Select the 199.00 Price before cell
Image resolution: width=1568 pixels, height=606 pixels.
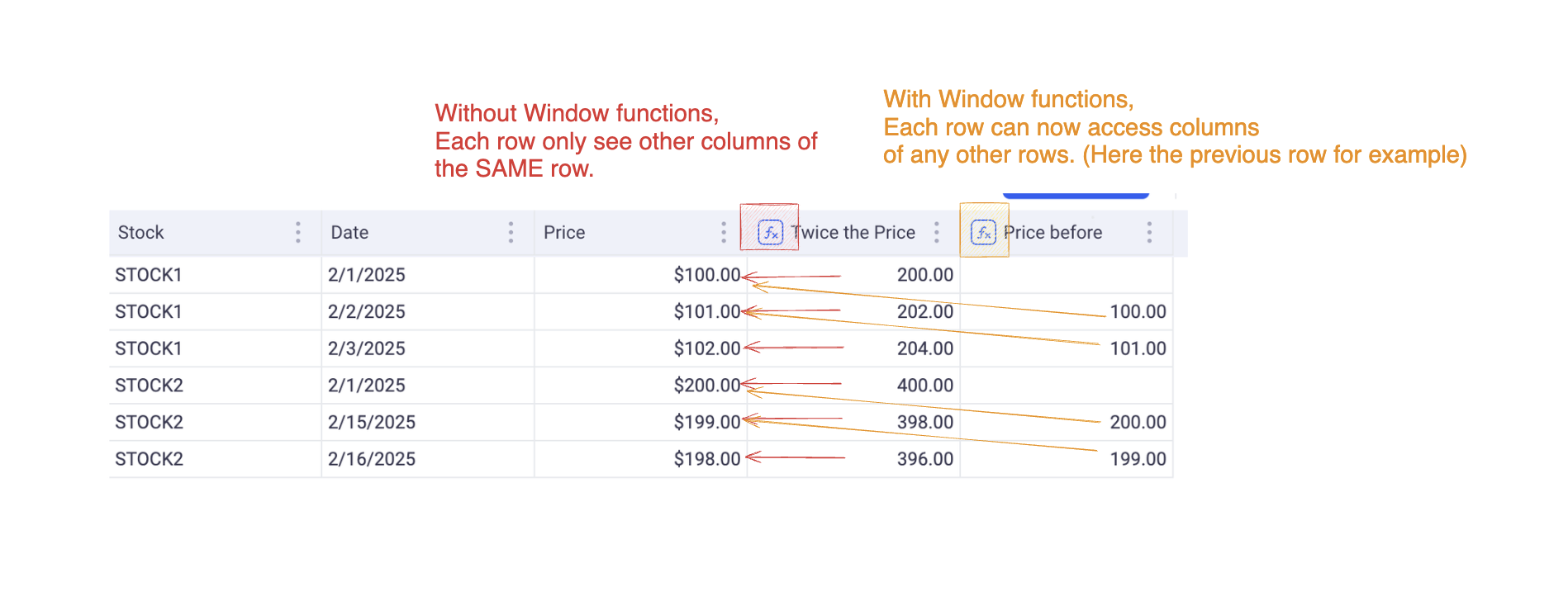coord(1138,459)
